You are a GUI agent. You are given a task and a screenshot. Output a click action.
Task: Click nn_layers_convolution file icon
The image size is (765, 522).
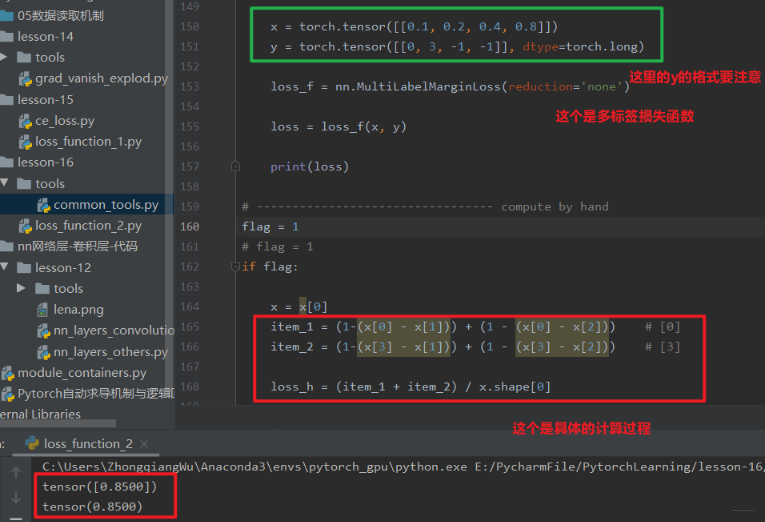(43, 331)
